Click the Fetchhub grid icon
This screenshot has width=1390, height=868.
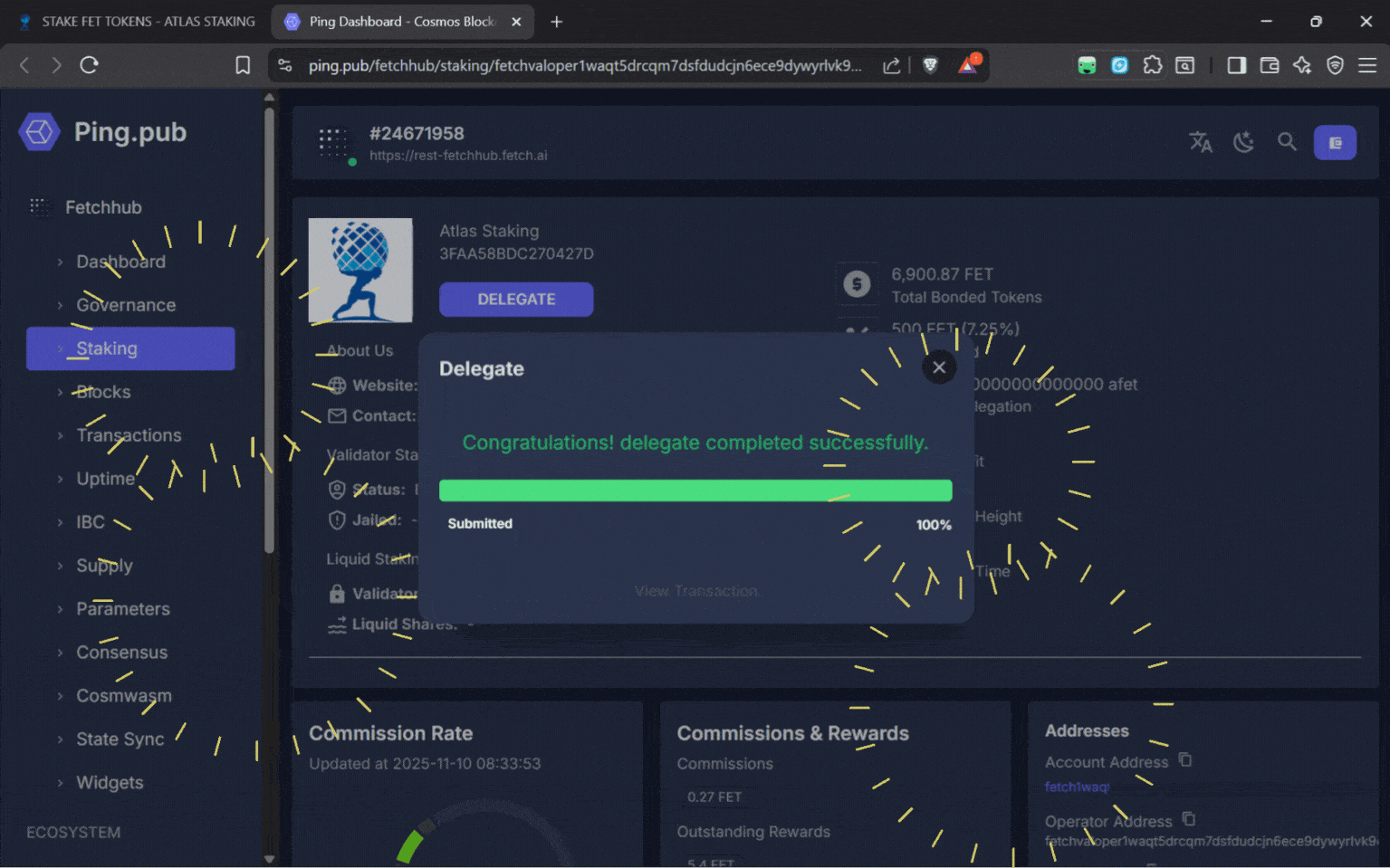coord(41,207)
